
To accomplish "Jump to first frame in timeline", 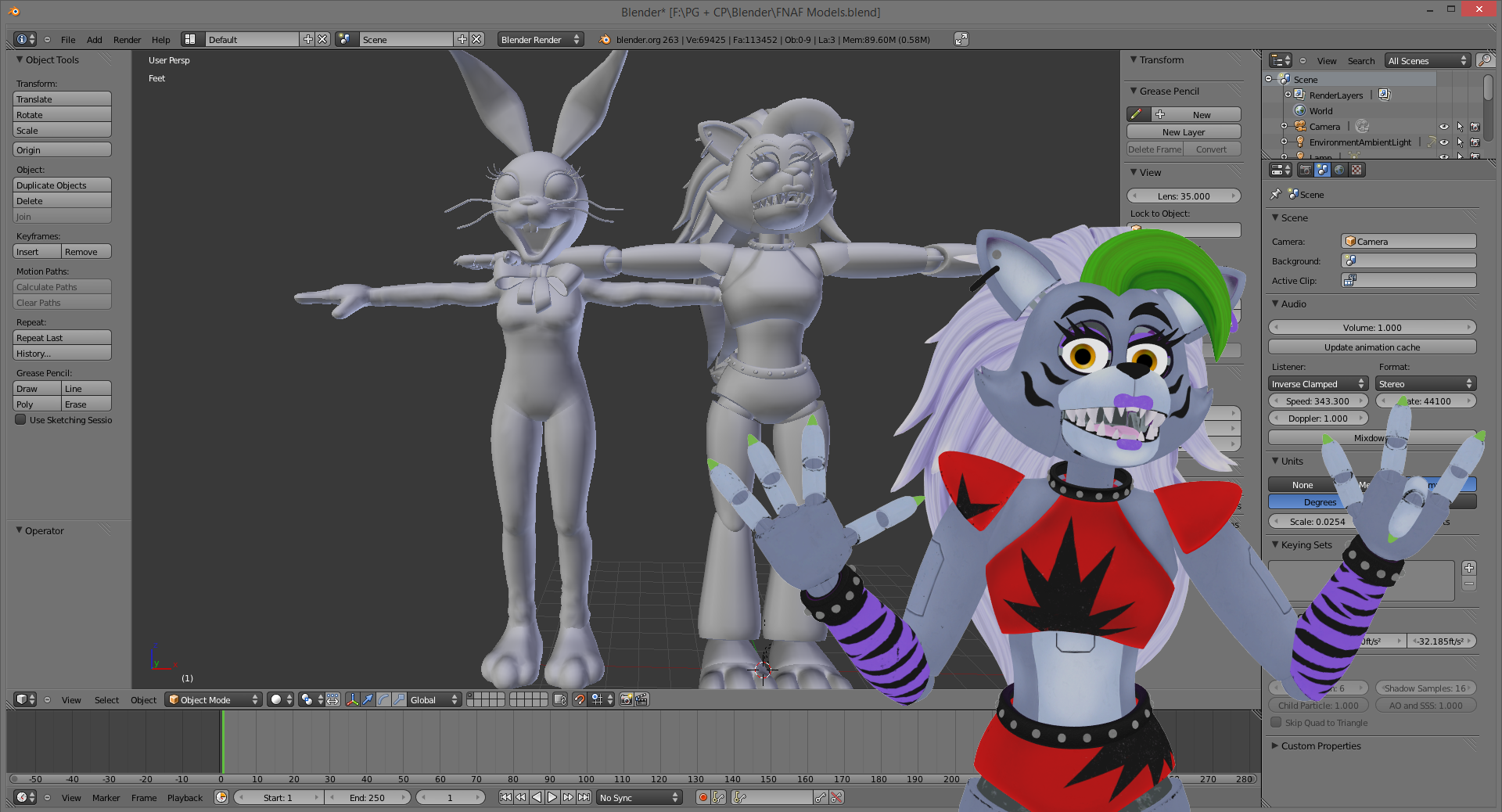I will (x=505, y=797).
